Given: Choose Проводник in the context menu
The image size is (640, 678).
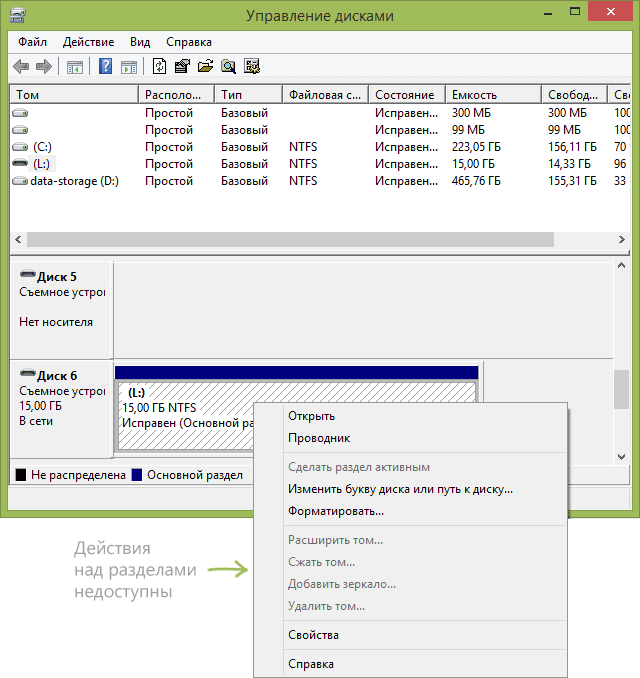Looking at the screenshot, I should [x=410, y=438].
